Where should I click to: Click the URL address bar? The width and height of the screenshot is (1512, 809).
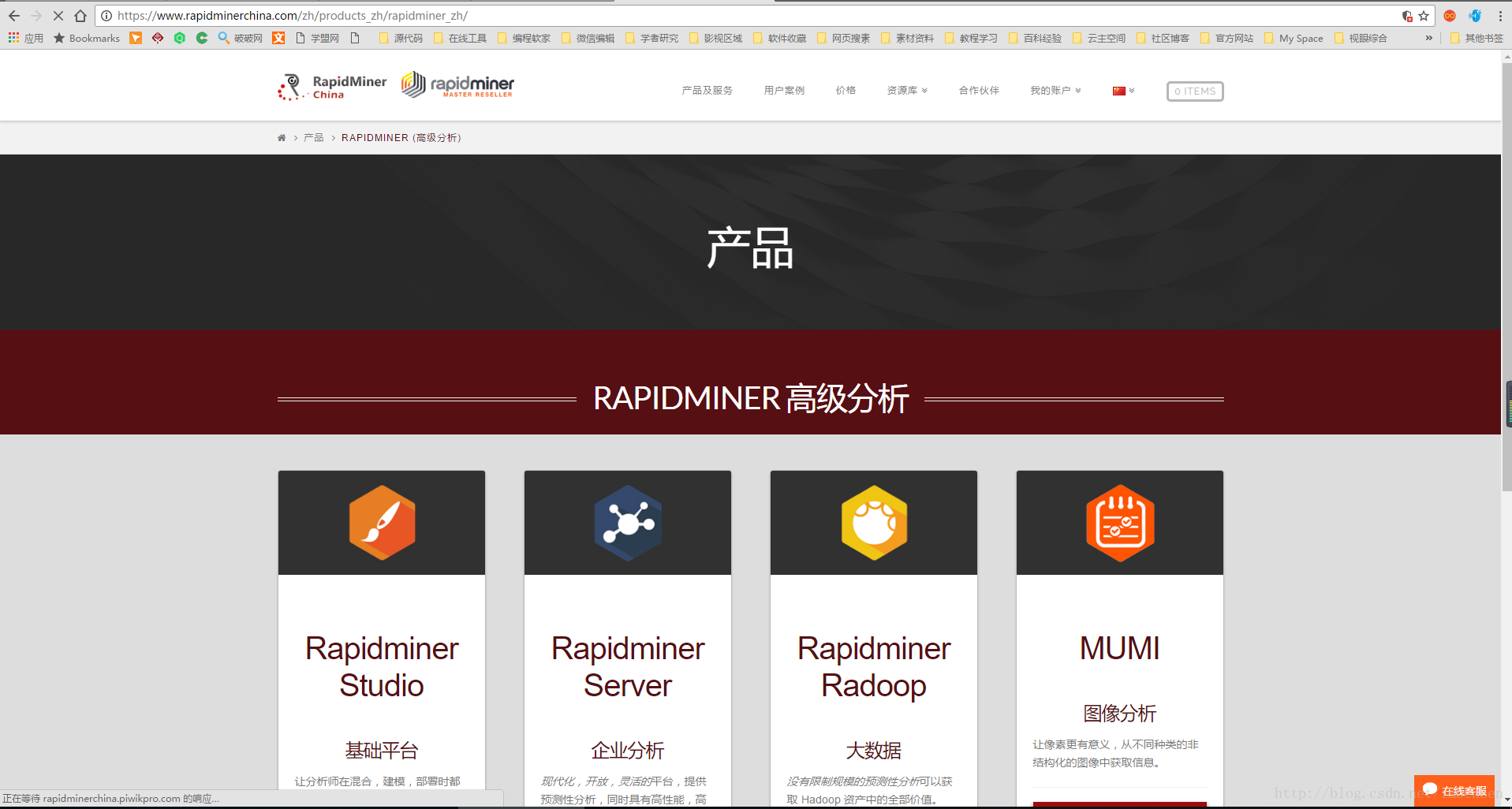pos(749,16)
